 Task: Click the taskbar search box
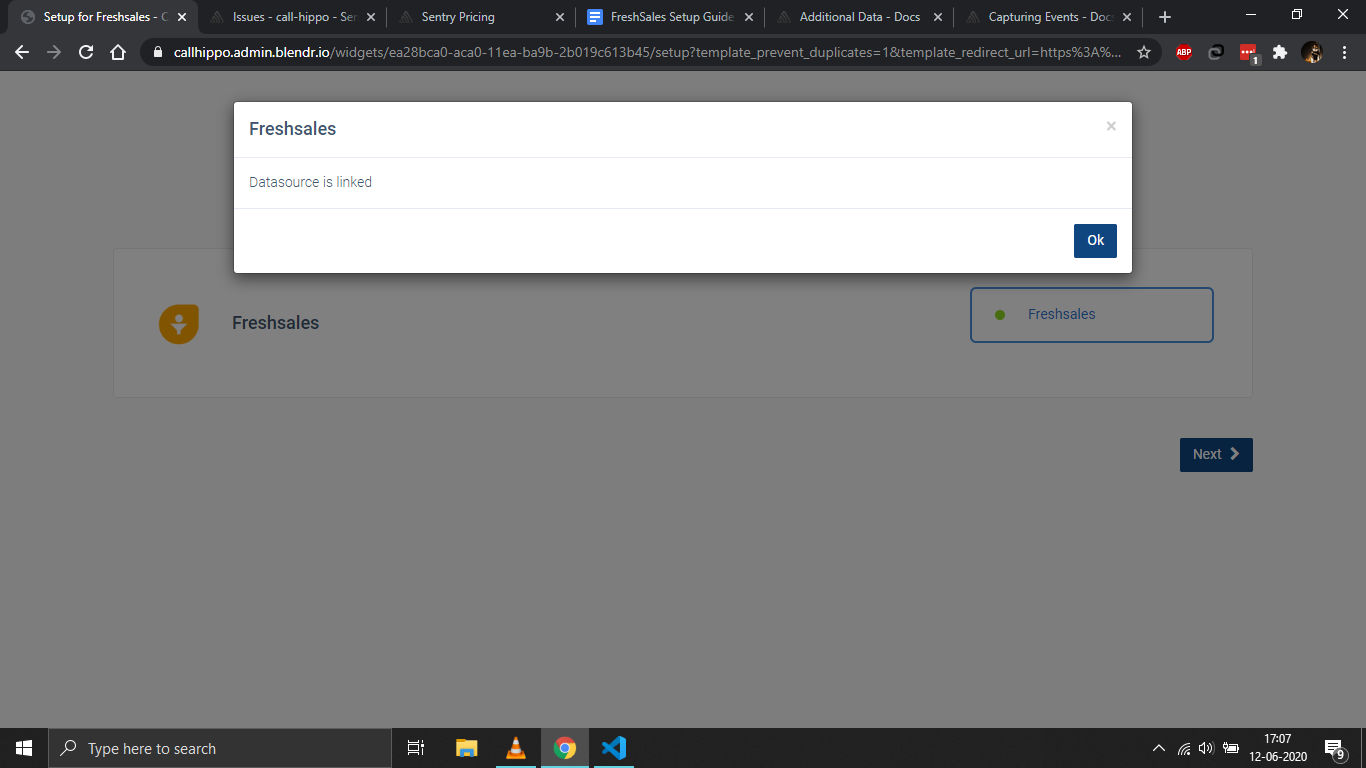pyautogui.click(x=220, y=748)
